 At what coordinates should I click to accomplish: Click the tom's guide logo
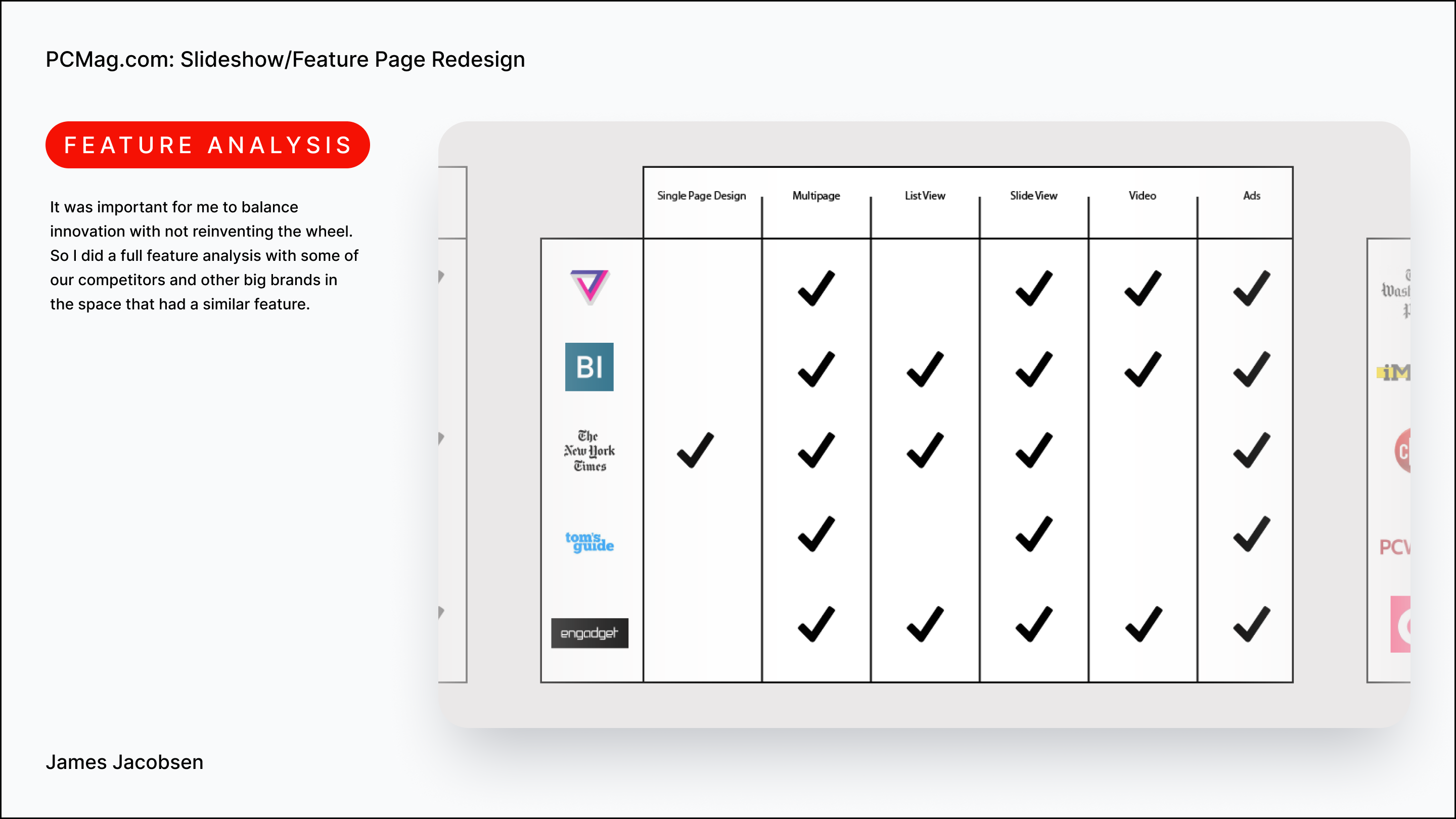pyautogui.click(x=589, y=541)
